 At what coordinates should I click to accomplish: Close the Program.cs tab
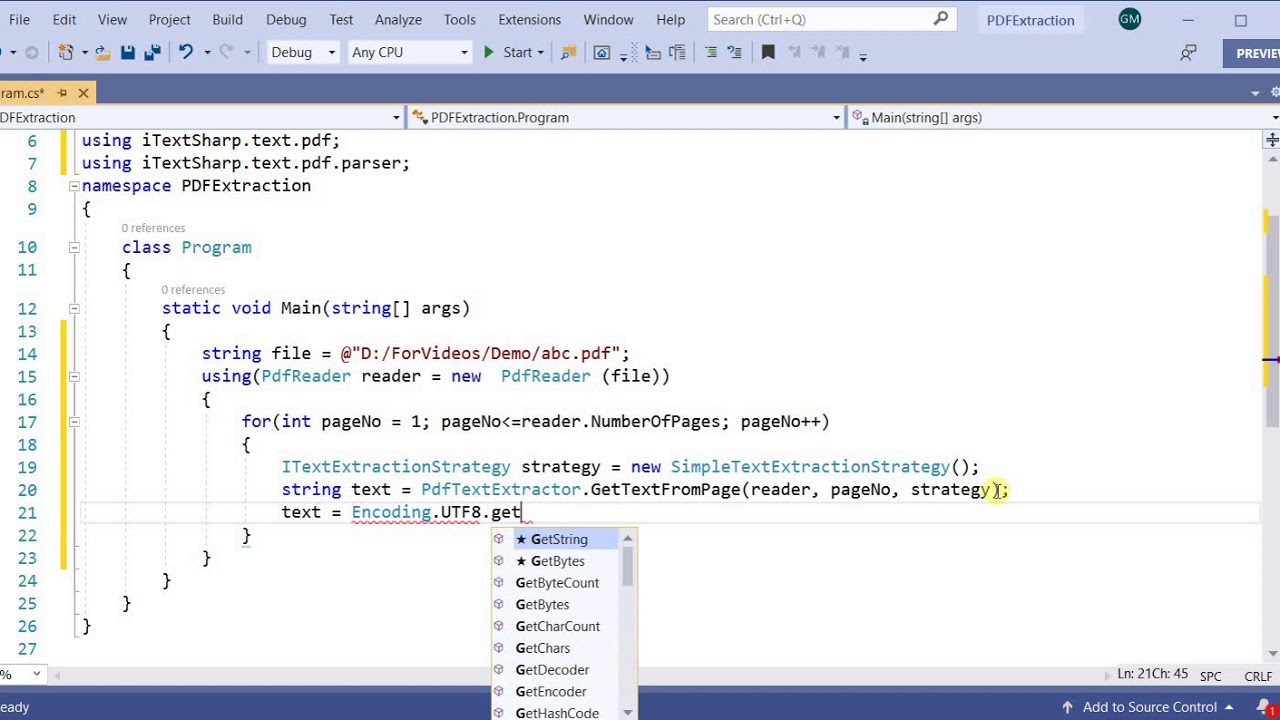(84, 93)
